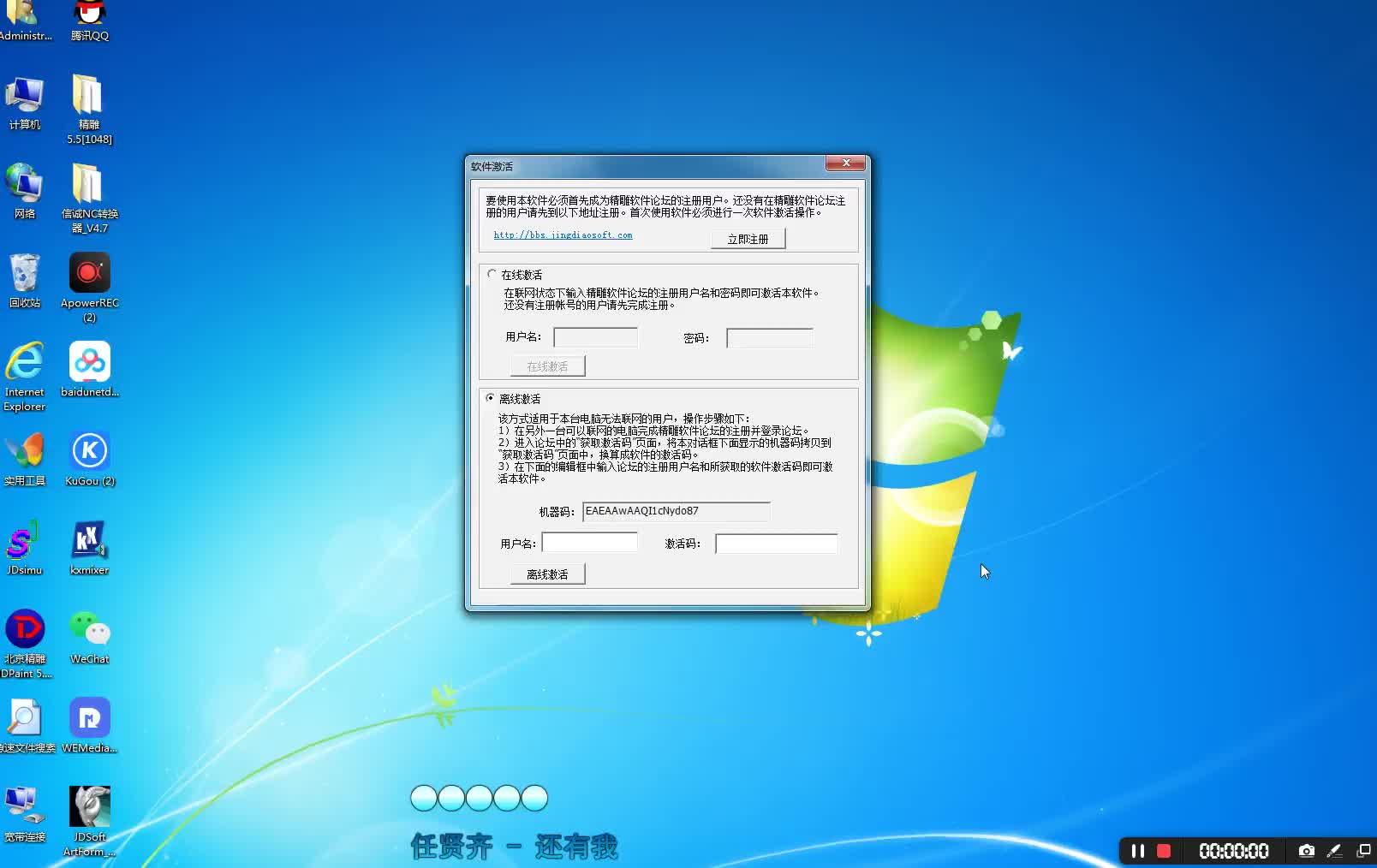
Task: Stop the recording with the red button
Action: (1164, 851)
